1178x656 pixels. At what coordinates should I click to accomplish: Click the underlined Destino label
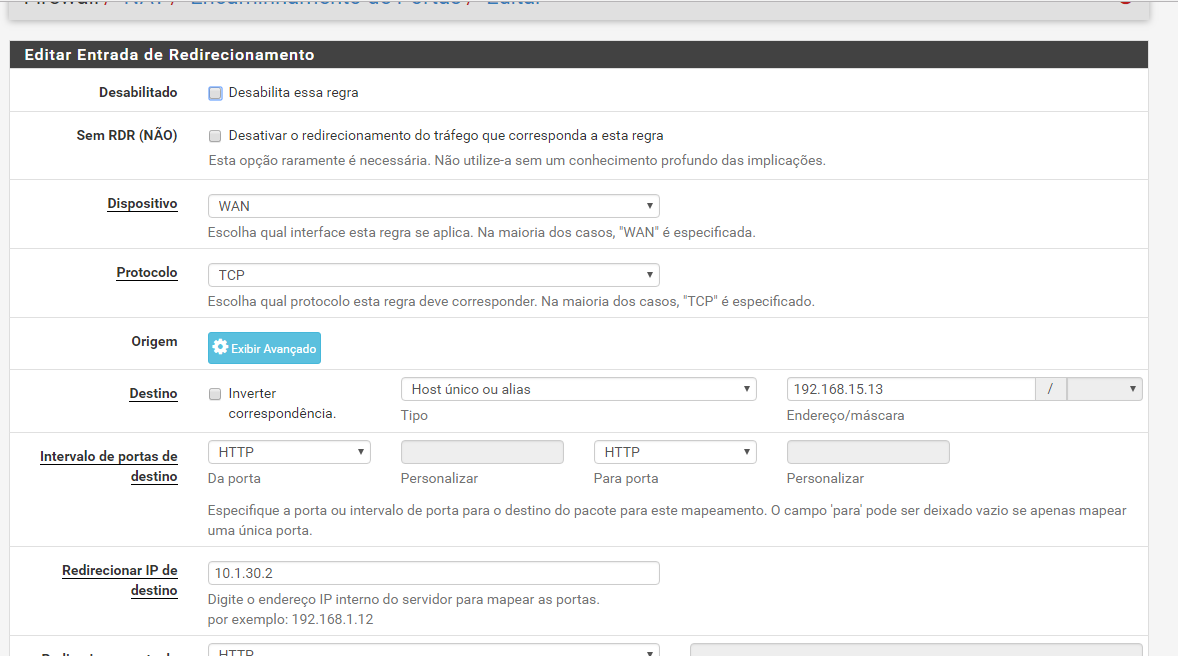(x=153, y=394)
